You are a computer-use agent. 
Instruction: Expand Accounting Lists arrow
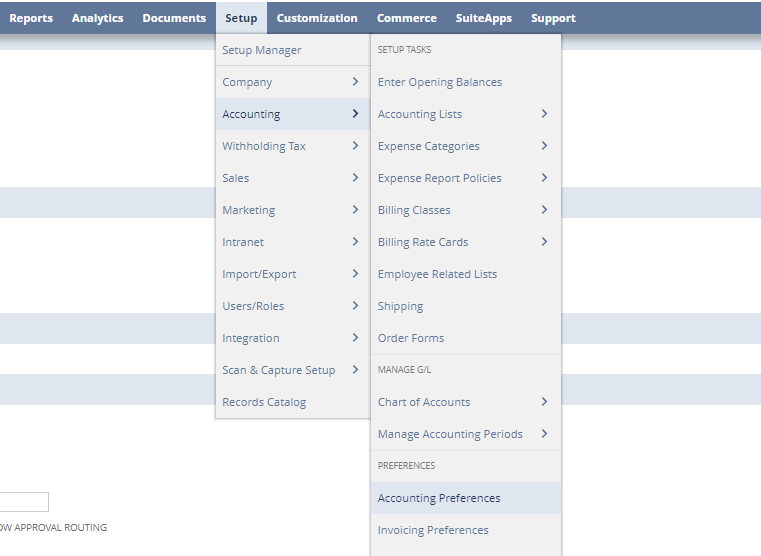point(544,114)
